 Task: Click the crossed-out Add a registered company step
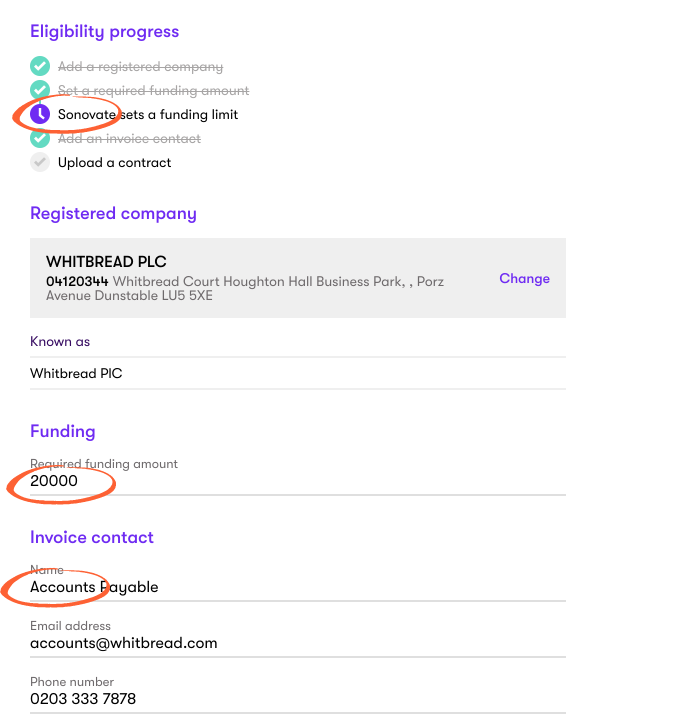[x=140, y=67]
